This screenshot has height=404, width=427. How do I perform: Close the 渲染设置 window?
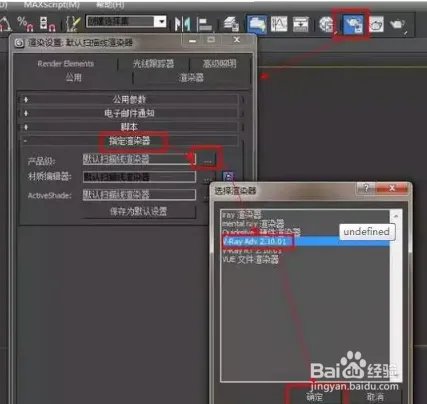(236, 40)
